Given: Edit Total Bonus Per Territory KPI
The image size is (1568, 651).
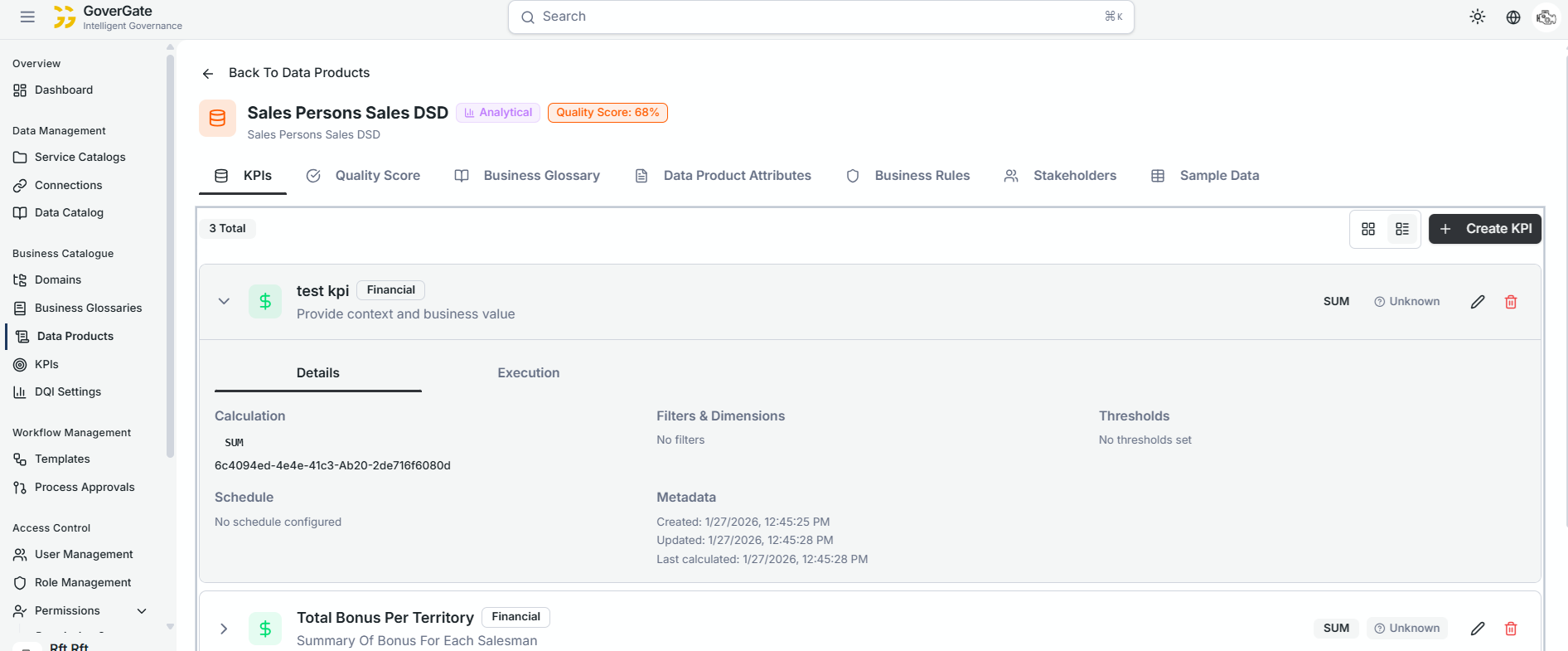Looking at the screenshot, I should point(1477,629).
